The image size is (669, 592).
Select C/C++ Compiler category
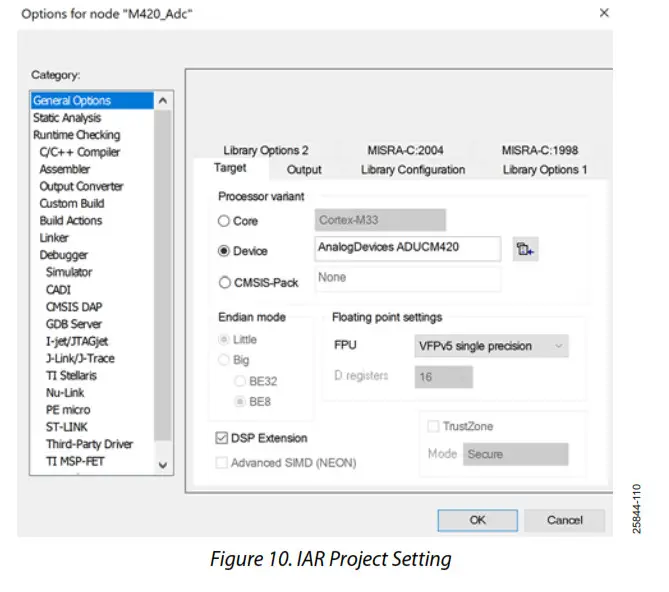92,152
